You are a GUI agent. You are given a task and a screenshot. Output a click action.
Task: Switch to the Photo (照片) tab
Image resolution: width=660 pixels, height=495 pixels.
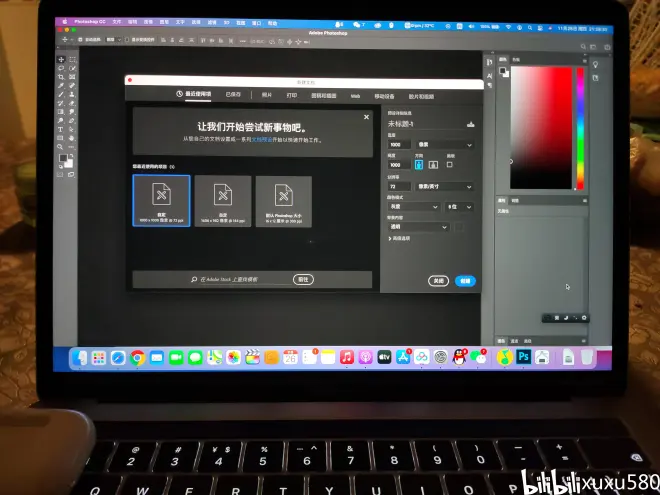[x=267, y=95]
